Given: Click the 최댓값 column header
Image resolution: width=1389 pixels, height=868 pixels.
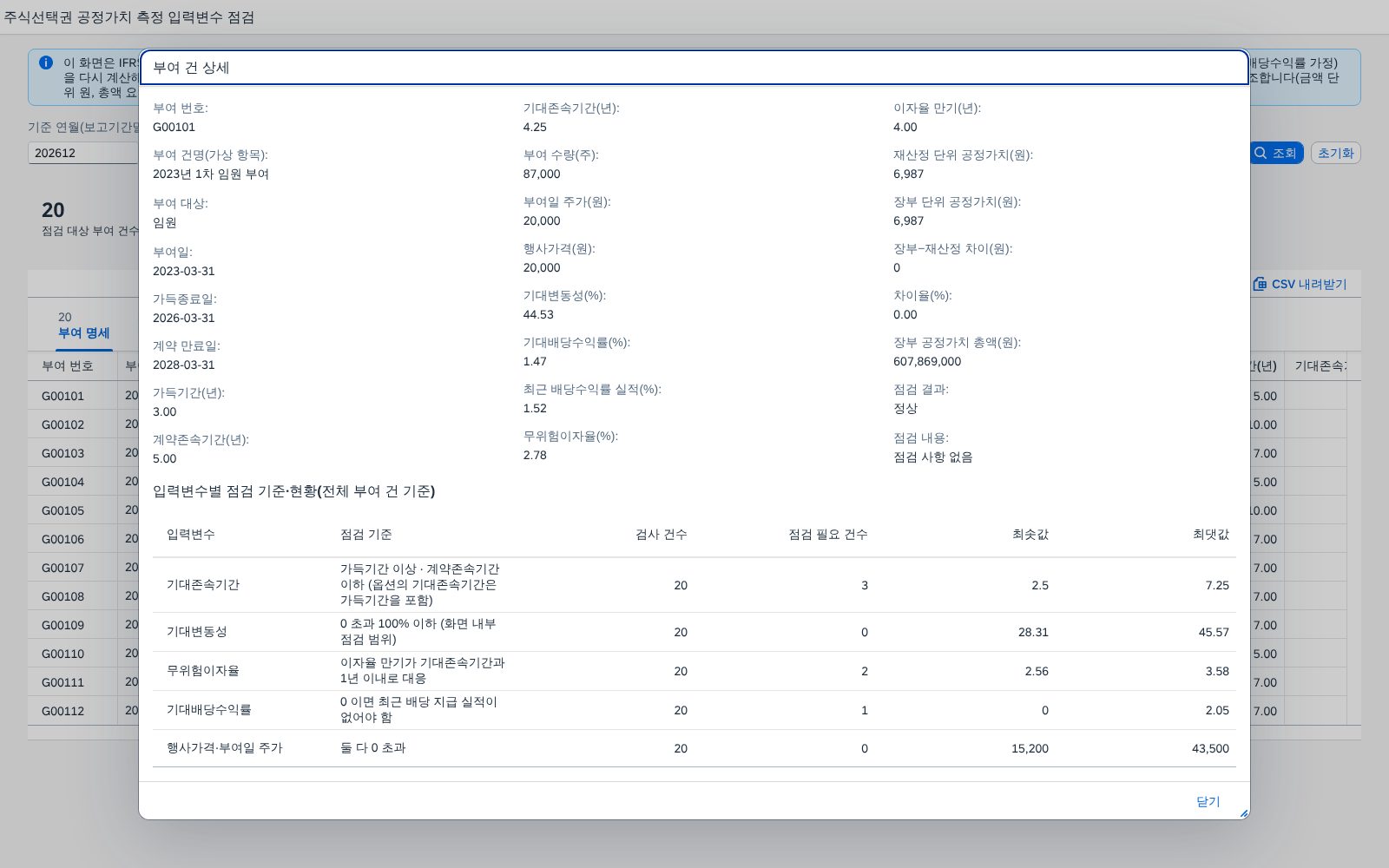Looking at the screenshot, I should click(1210, 534).
